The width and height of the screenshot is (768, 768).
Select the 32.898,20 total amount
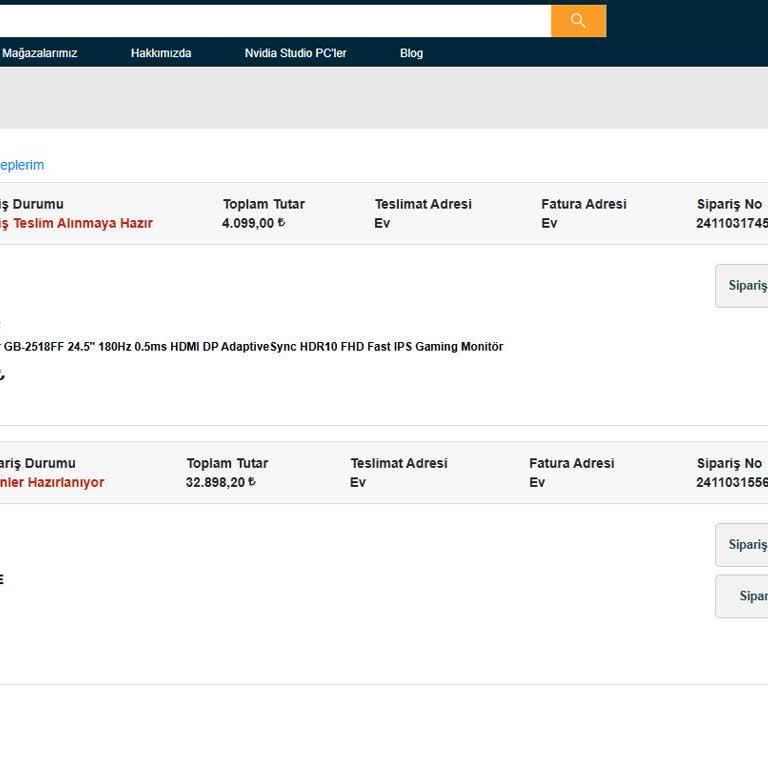pos(221,482)
